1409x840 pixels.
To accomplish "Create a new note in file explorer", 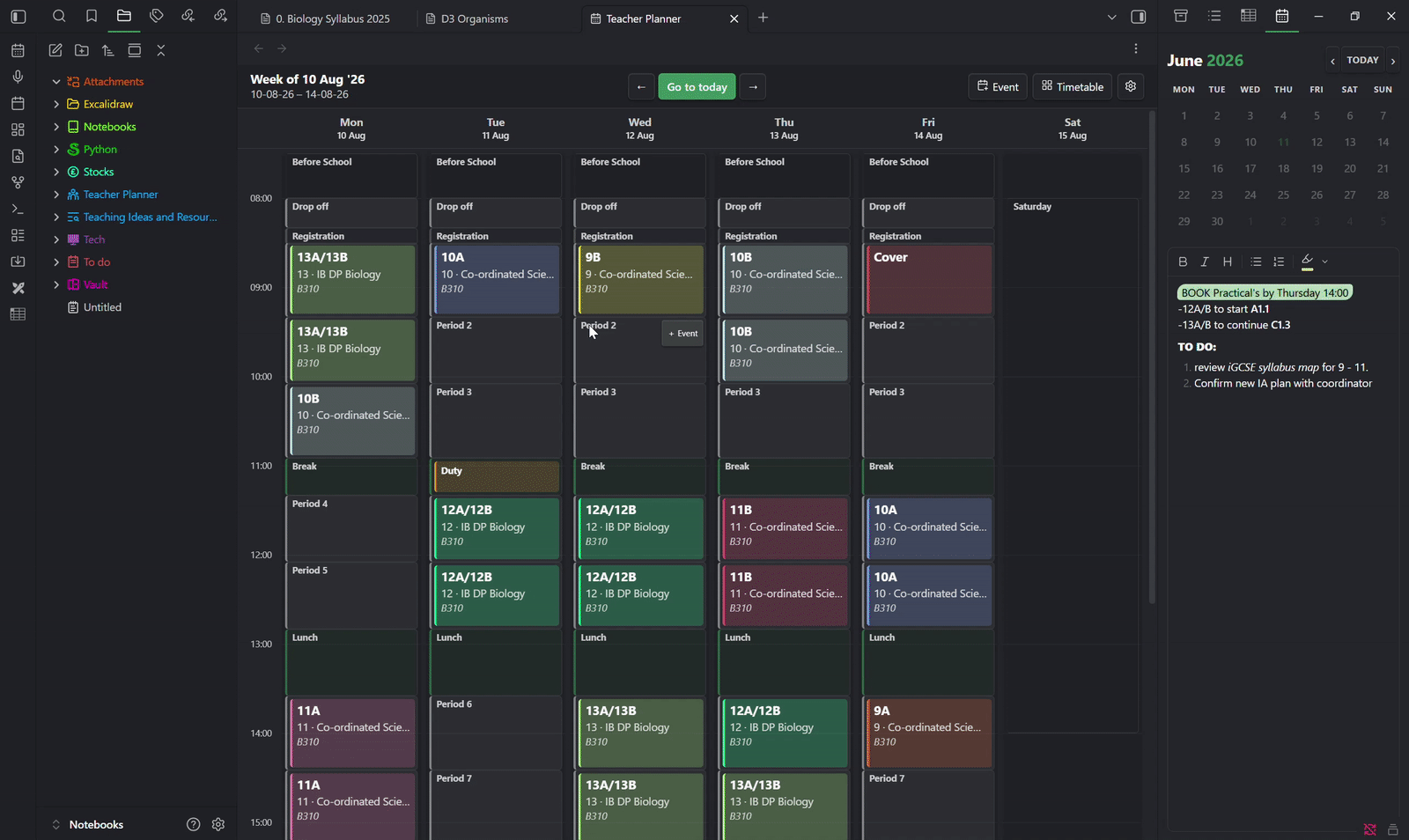I will pos(55,50).
